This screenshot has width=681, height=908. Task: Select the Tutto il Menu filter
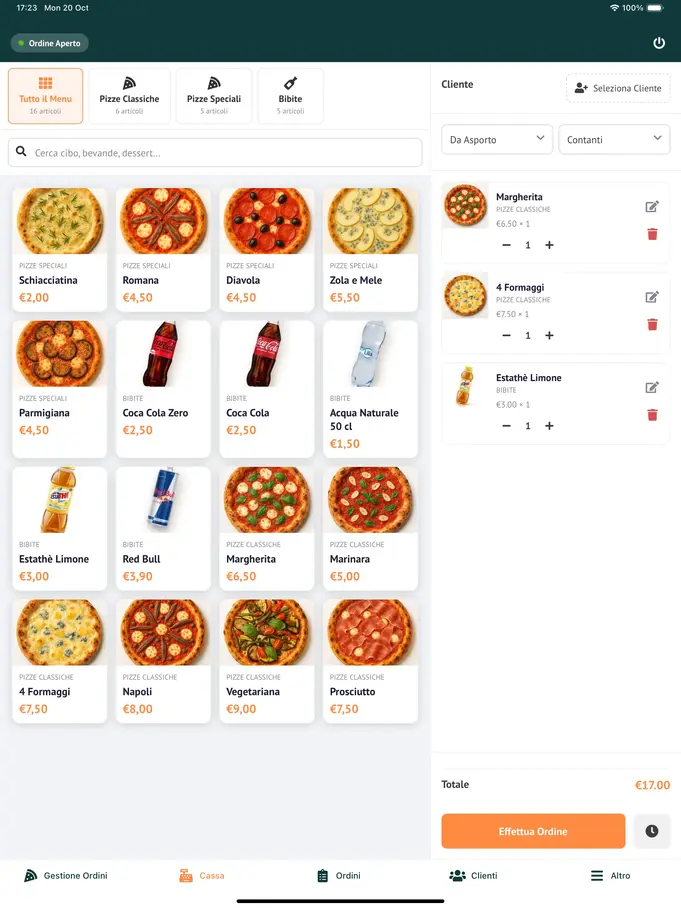click(44, 95)
